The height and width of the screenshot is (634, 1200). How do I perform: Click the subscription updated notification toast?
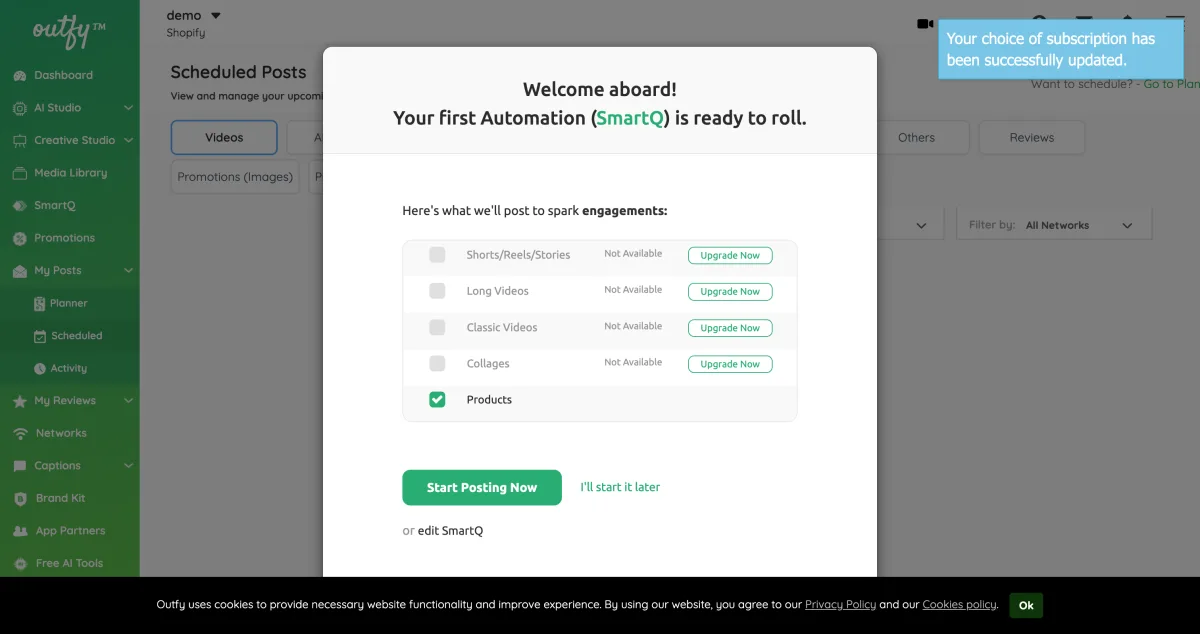[x=1061, y=49]
